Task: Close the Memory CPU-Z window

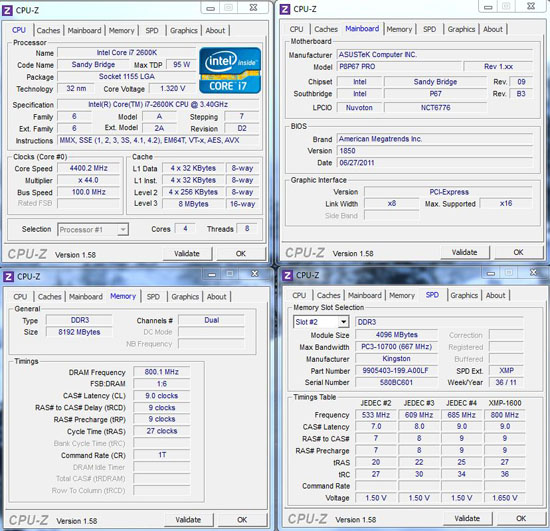Action: pyautogui.click(x=255, y=274)
